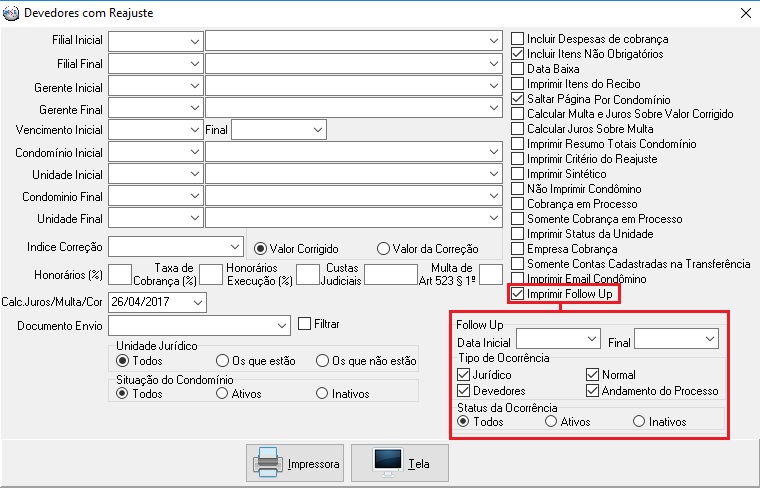The height and width of the screenshot is (488, 760).
Task: Select Inativos under Situação do Condomínio
Action: click(322, 394)
